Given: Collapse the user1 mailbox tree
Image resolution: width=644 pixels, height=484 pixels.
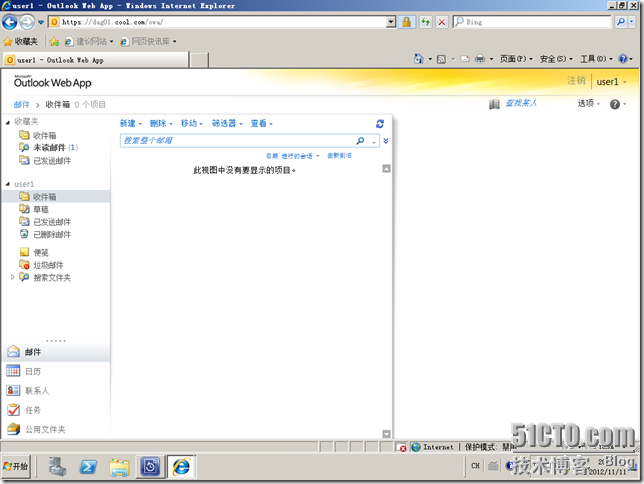Looking at the screenshot, I should point(8,184).
